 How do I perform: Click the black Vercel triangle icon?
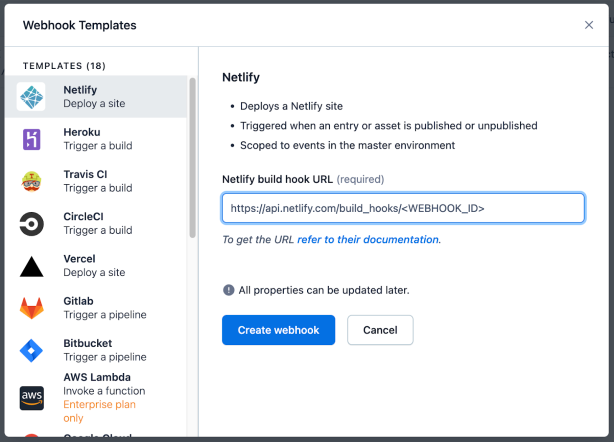point(32,266)
